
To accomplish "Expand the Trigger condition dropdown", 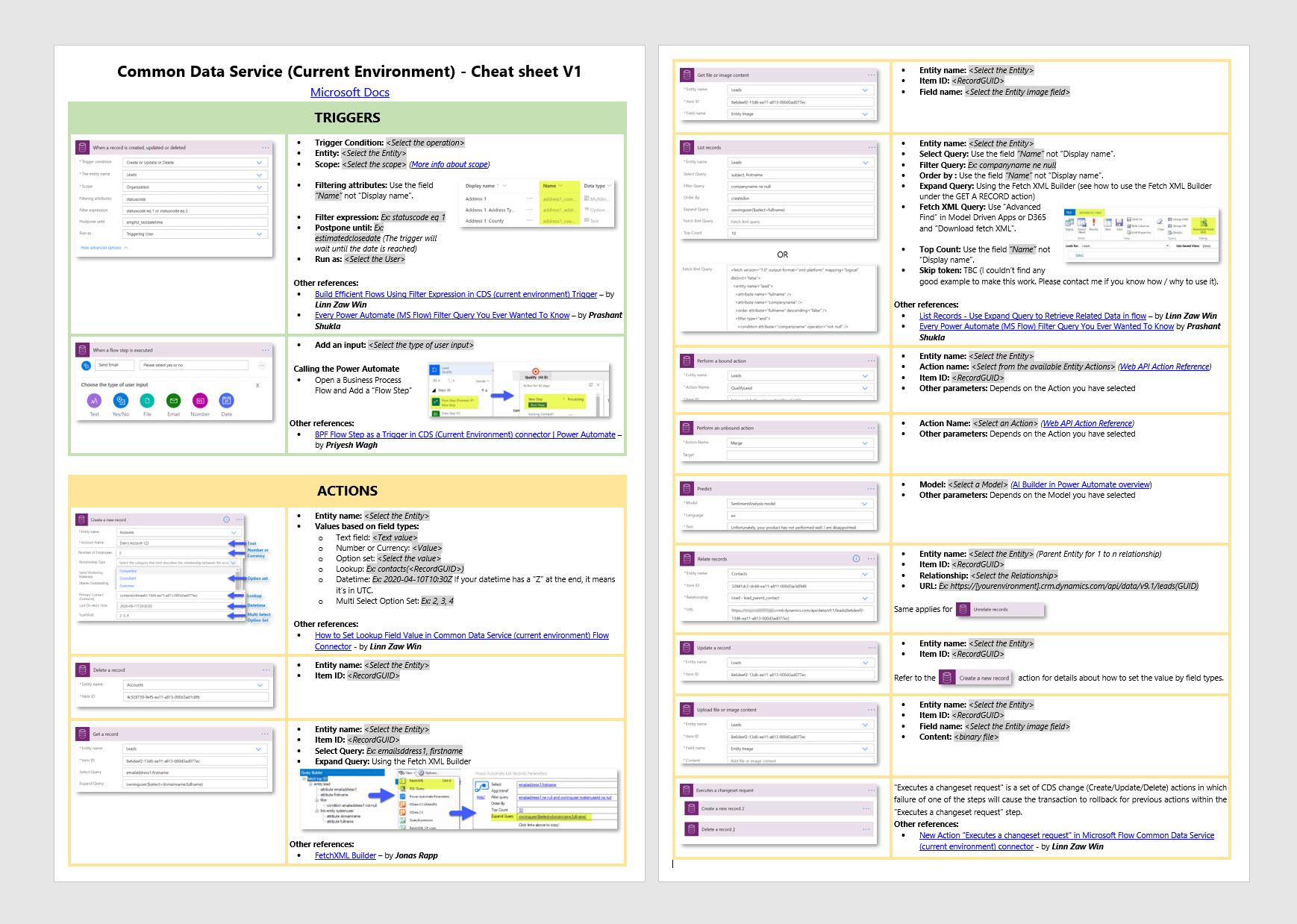I will pos(260,162).
